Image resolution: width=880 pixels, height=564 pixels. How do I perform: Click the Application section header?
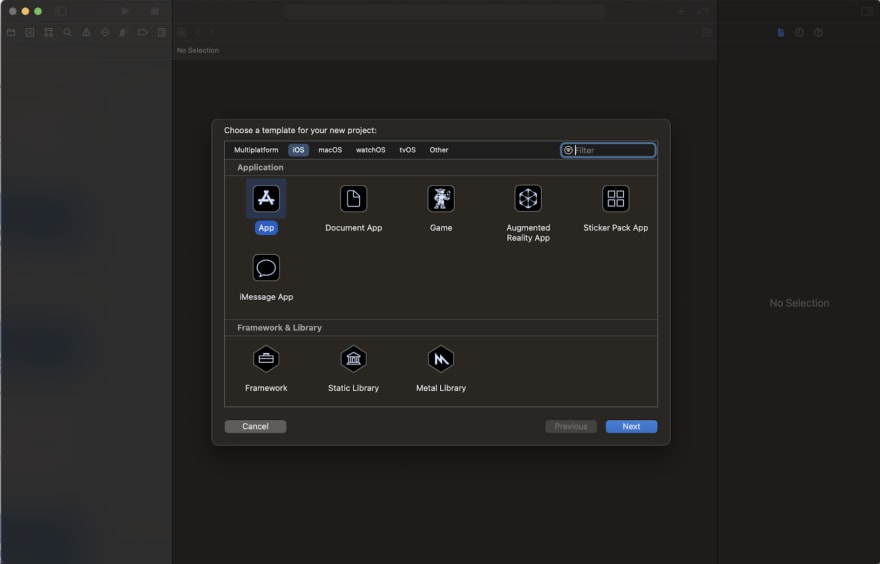pyautogui.click(x=260, y=167)
